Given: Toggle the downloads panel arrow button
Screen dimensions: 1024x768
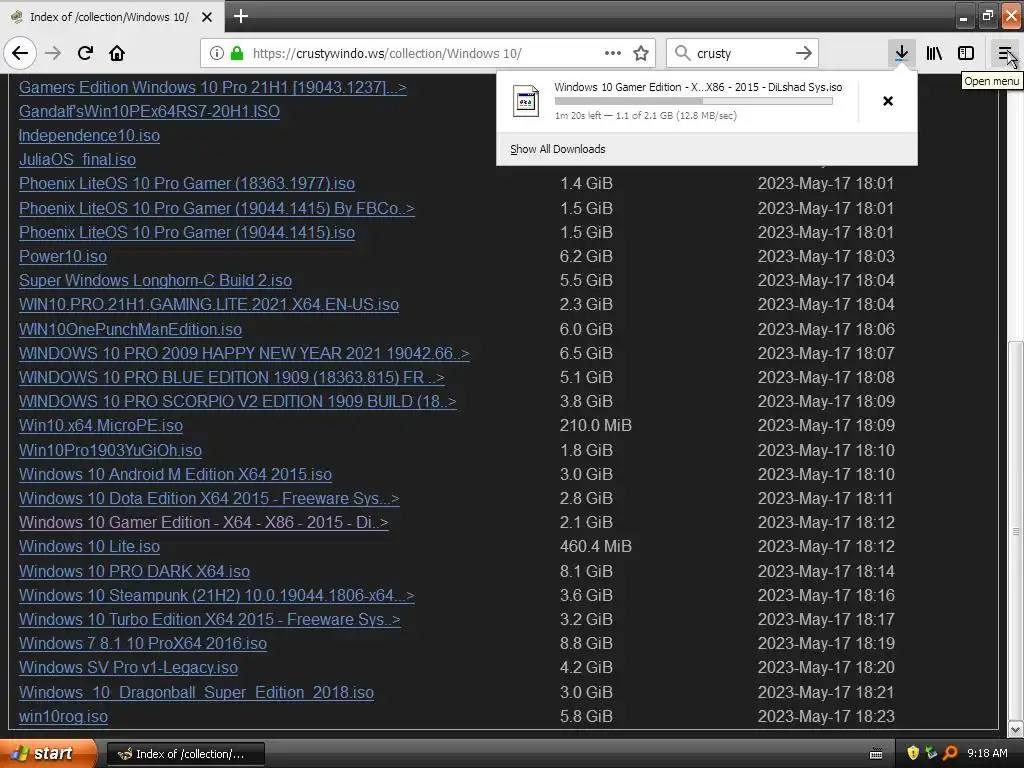Looking at the screenshot, I should [901, 53].
